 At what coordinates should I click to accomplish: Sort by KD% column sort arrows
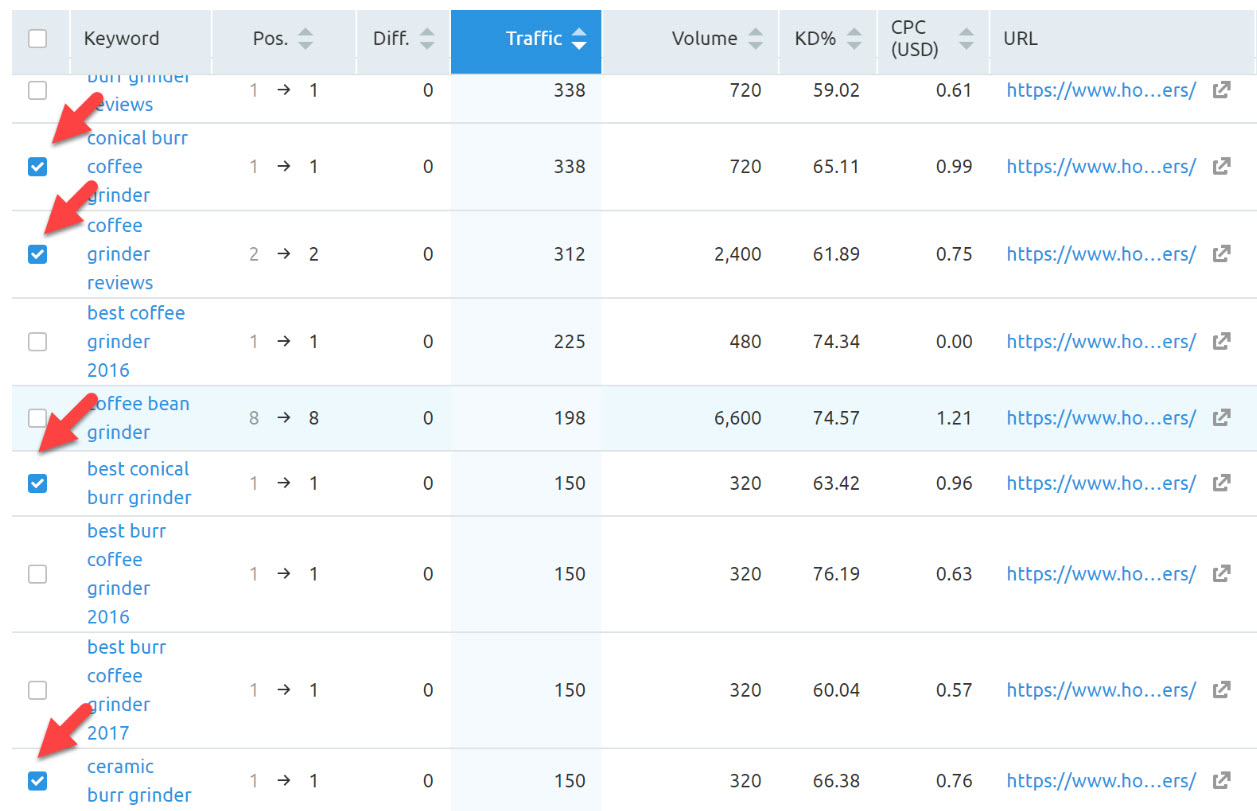[x=854, y=39]
